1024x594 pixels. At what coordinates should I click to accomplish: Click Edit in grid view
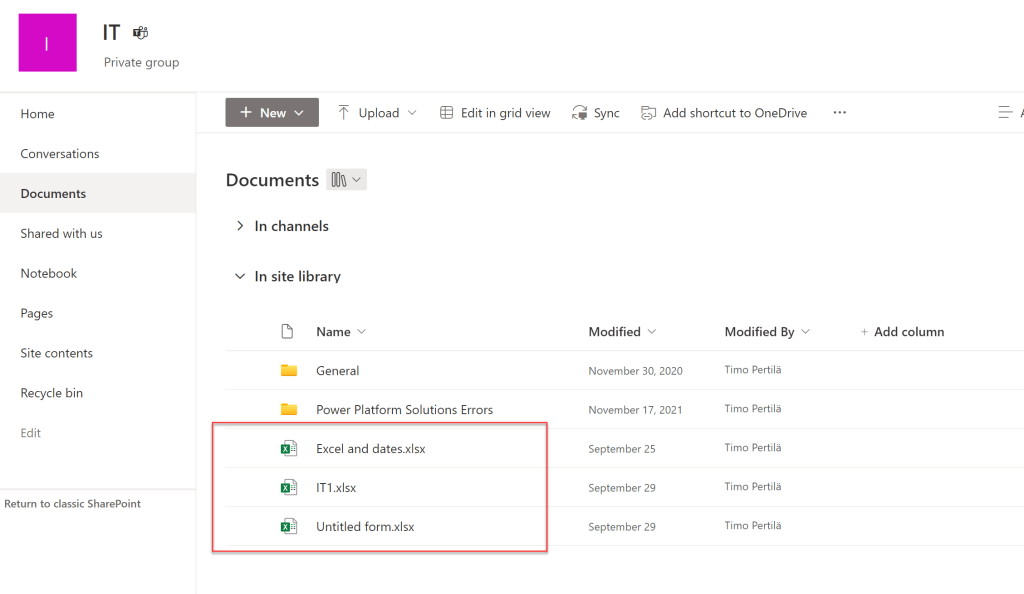495,113
